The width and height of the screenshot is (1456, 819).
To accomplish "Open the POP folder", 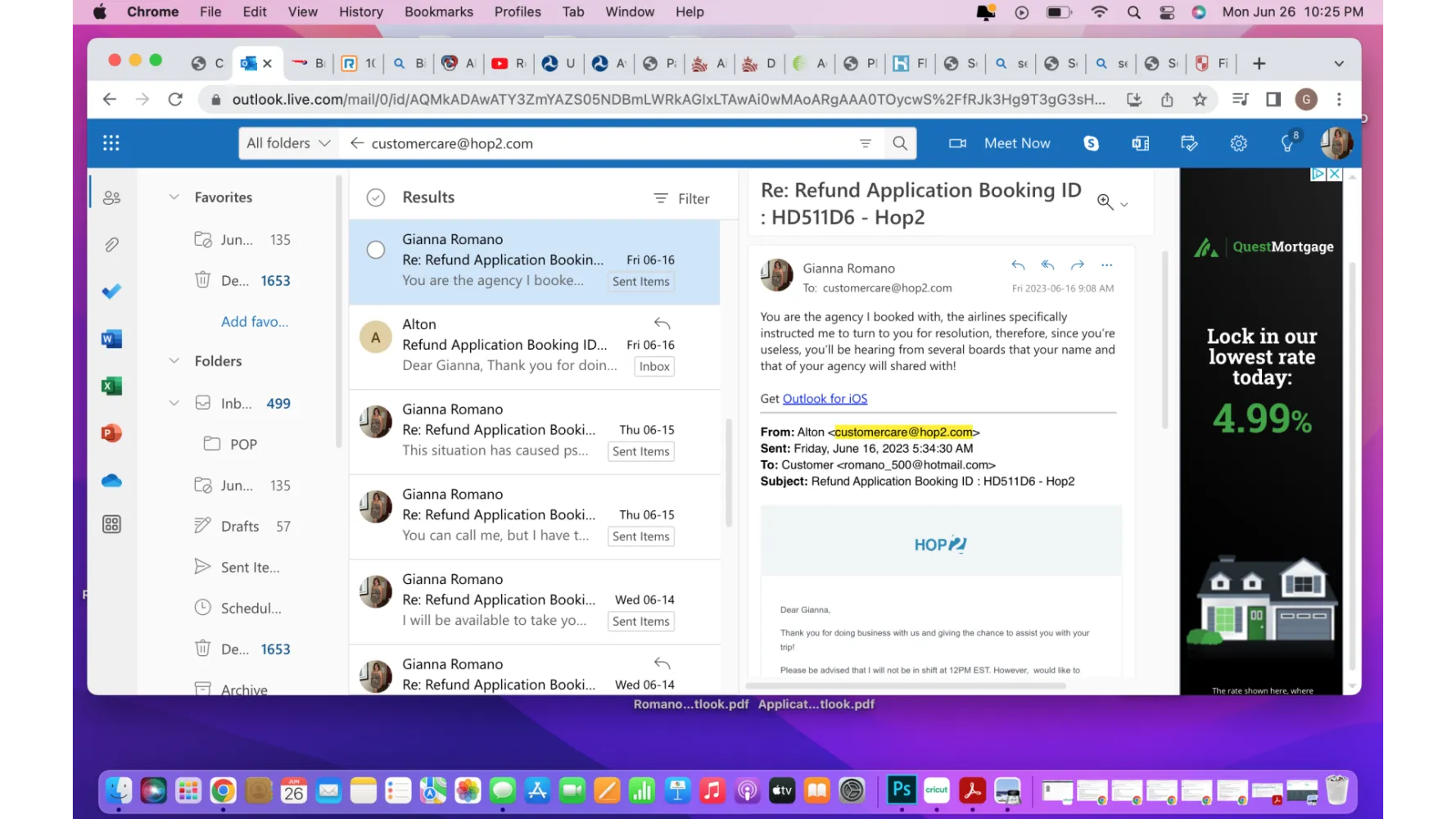I will point(242,444).
